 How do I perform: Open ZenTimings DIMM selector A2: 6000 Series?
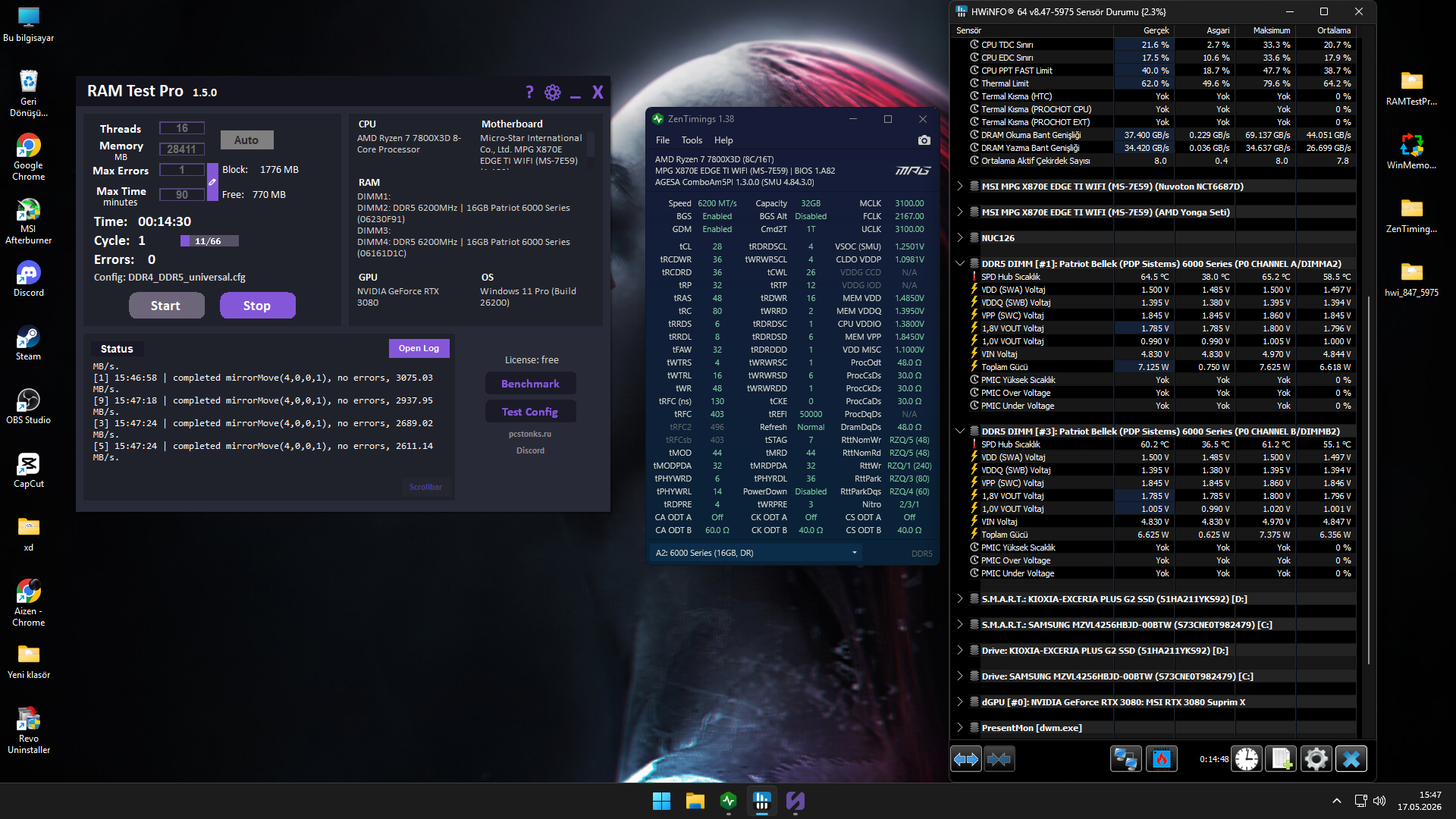(756, 553)
